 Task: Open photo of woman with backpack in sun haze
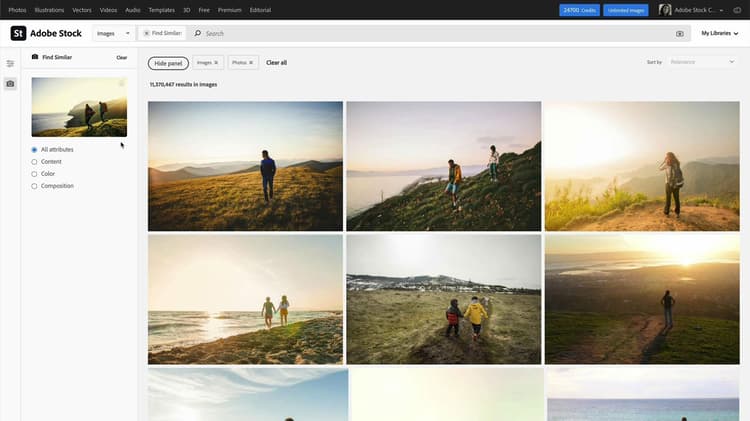pyautogui.click(x=642, y=166)
